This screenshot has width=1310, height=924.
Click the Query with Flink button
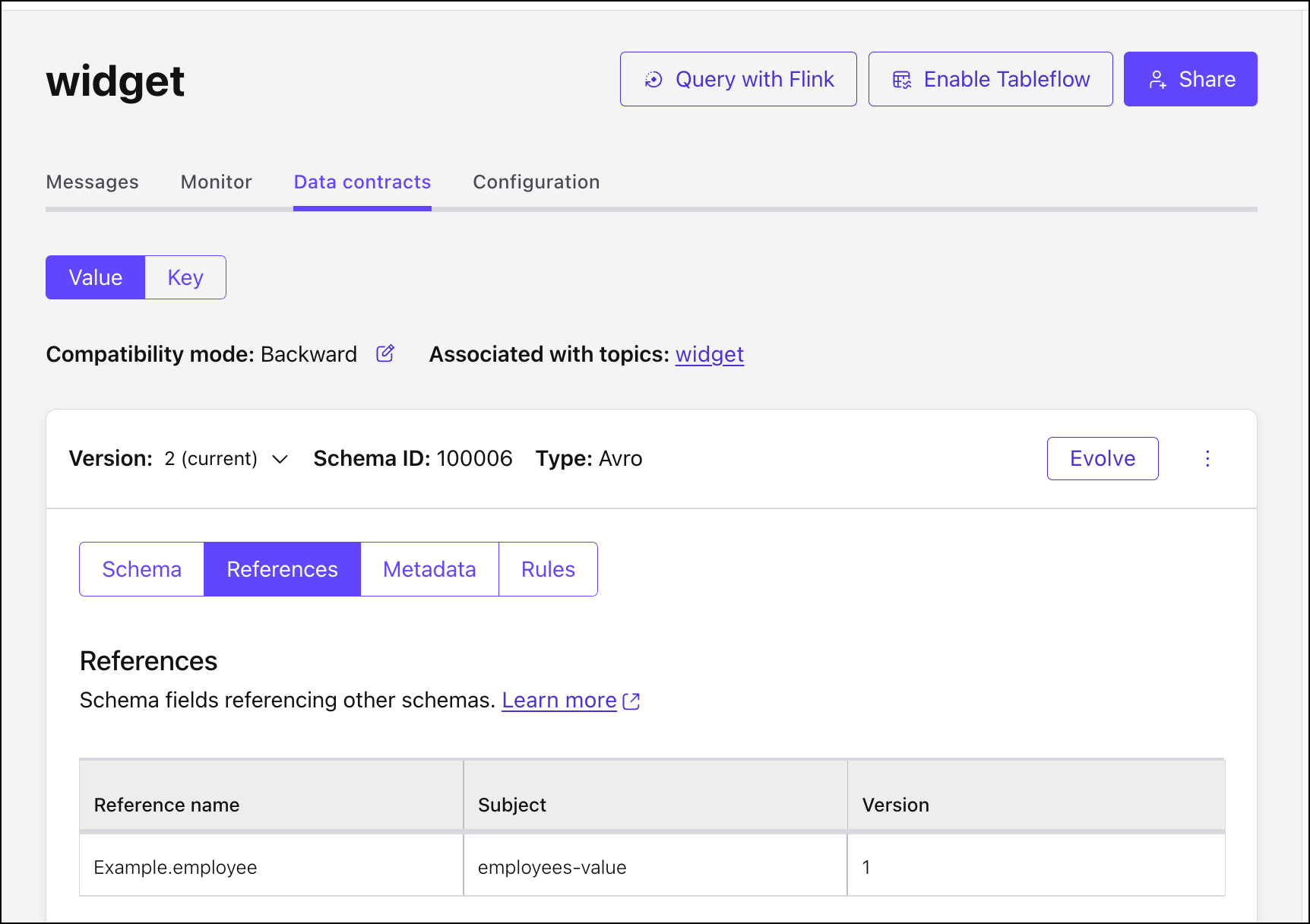(x=738, y=79)
